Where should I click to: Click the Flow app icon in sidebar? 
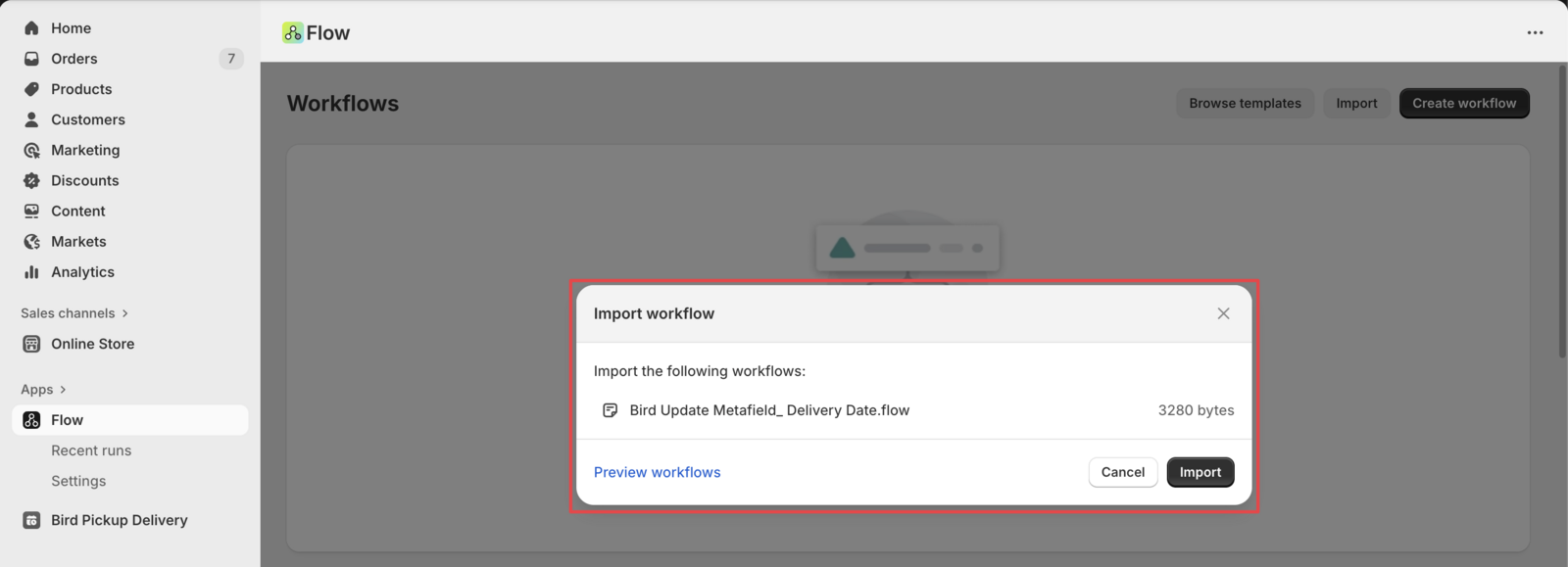coord(31,420)
